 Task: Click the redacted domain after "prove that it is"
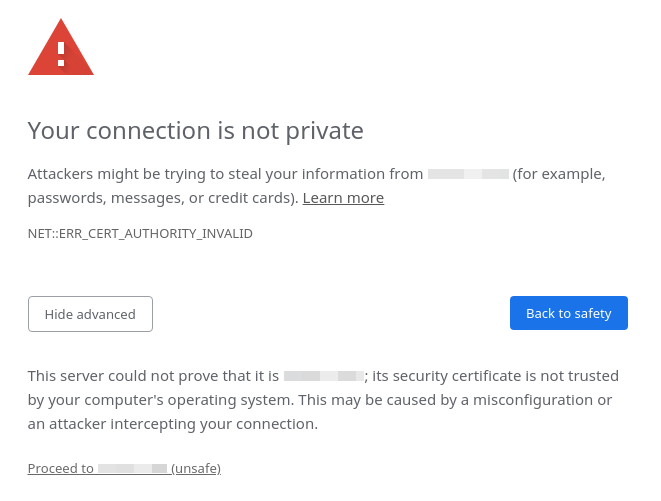[x=322, y=376]
